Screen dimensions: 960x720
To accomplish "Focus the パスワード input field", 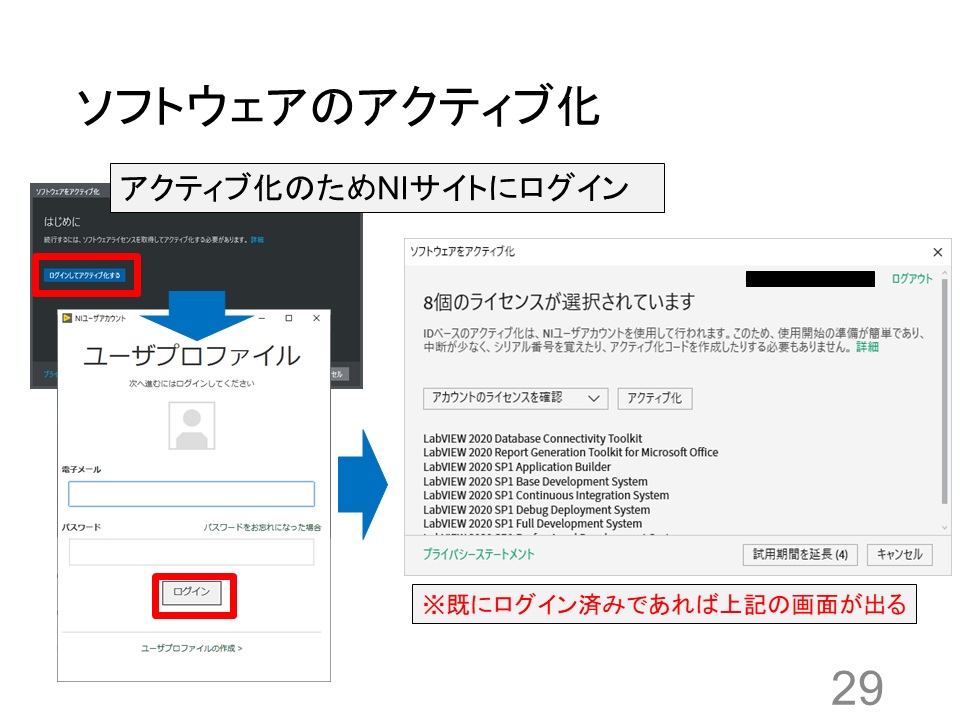I will [x=192, y=552].
